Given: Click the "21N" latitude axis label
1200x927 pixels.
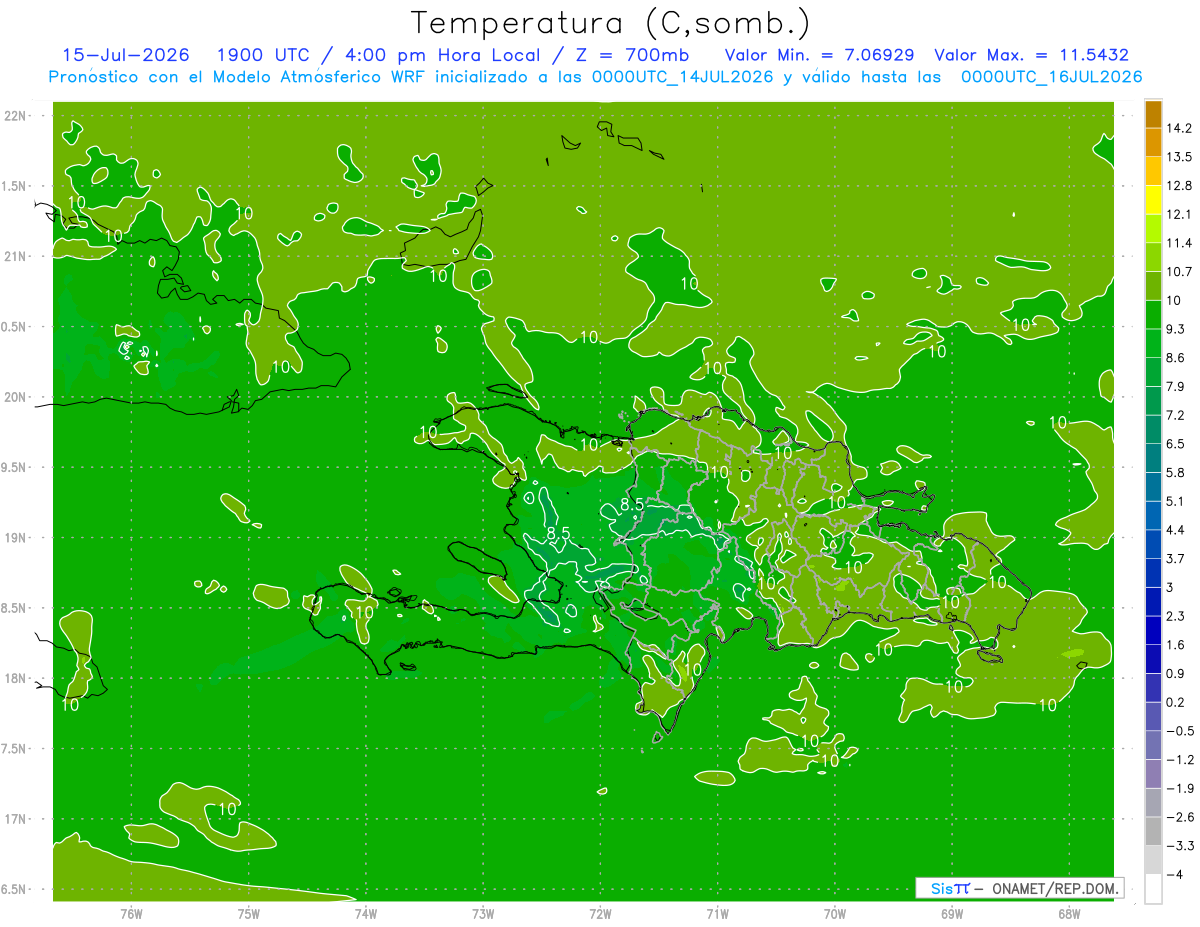Looking at the screenshot, I should (15, 257).
